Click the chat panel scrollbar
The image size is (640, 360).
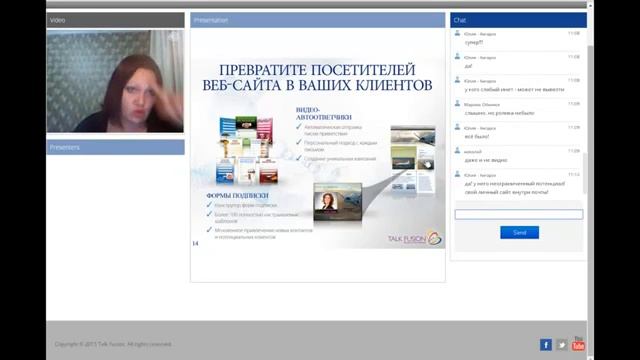(584, 173)
